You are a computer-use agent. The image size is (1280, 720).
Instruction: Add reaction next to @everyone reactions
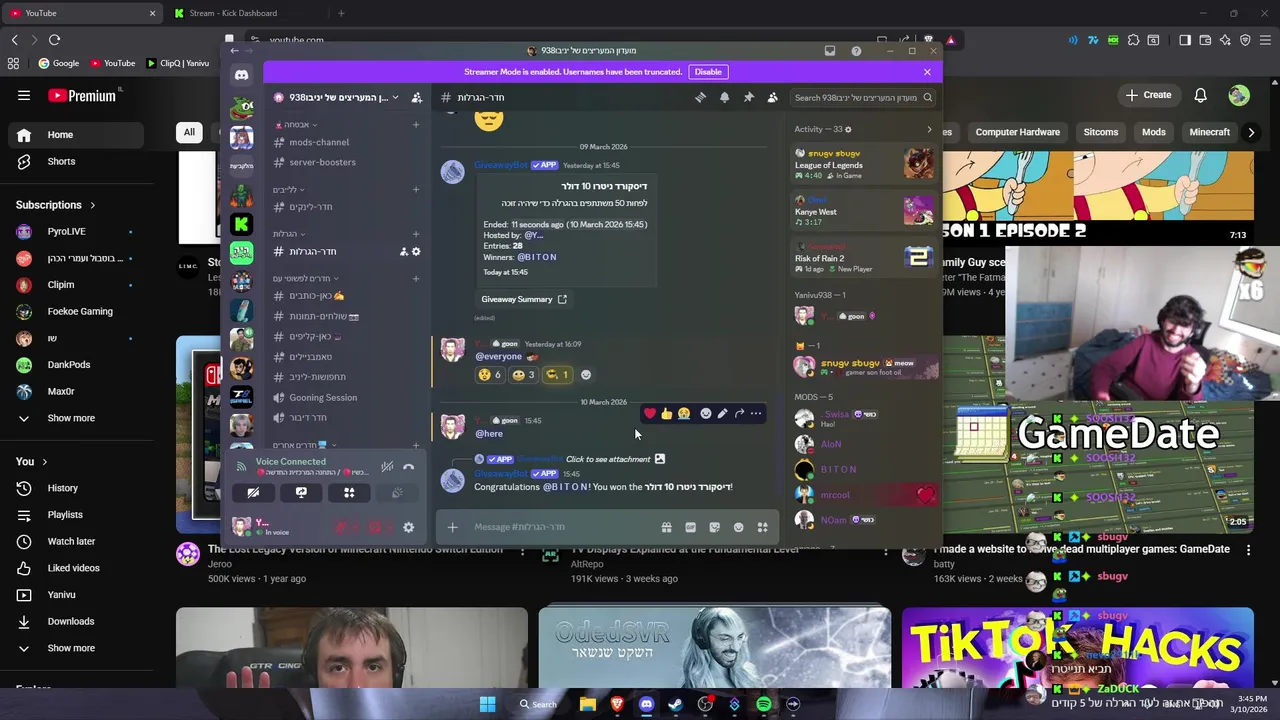tap(586, 375)
